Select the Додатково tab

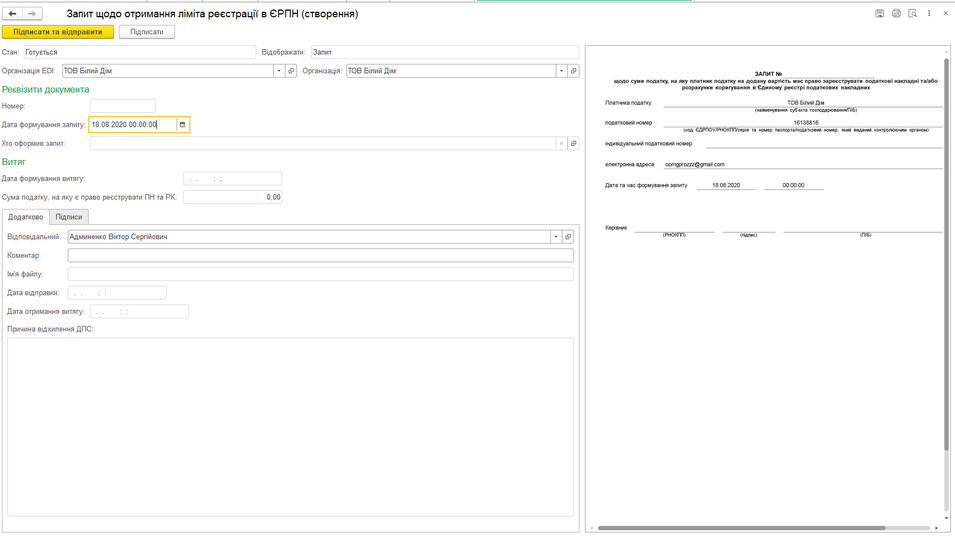26,217
